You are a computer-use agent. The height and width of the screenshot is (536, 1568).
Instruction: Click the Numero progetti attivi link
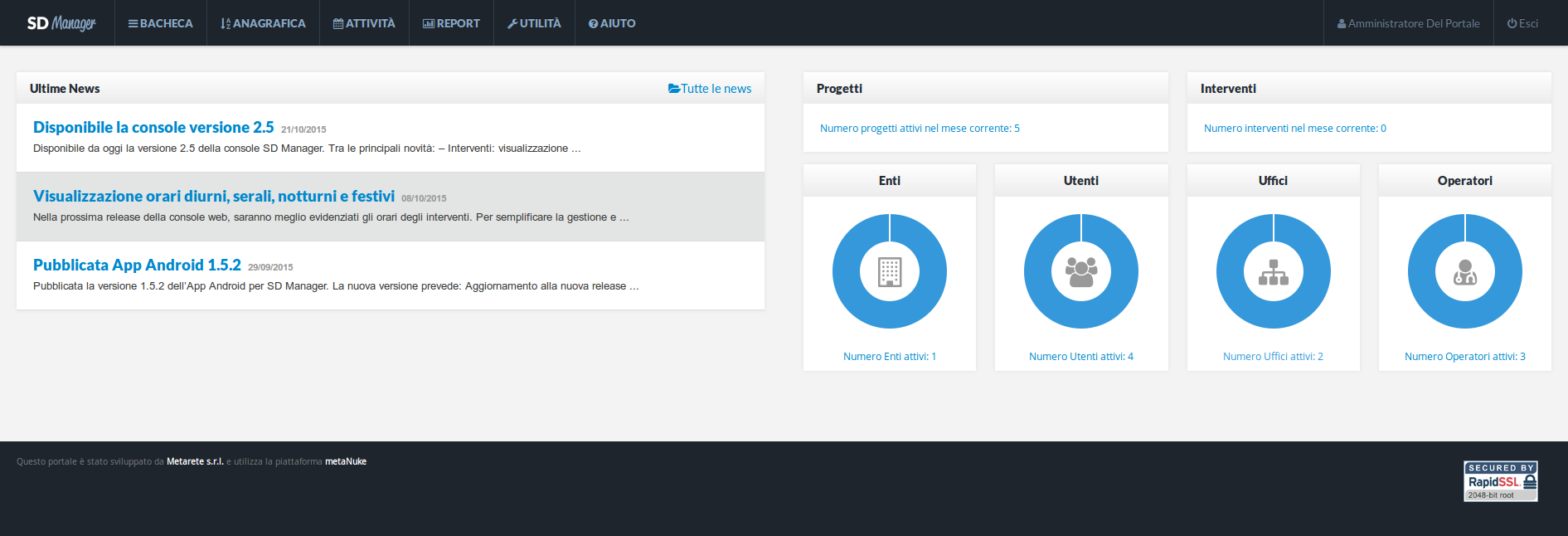click(920, 129)
